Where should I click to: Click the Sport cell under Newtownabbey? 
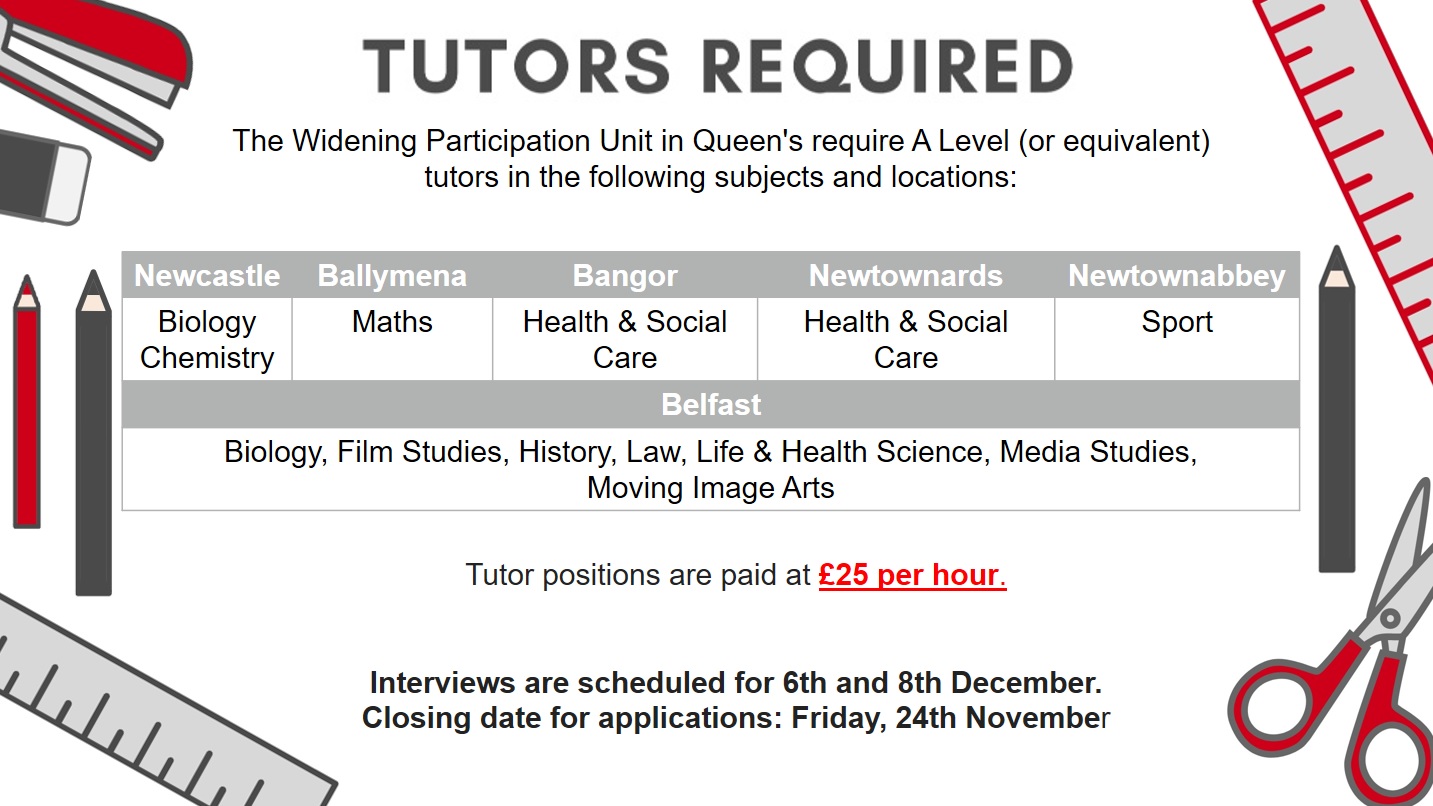1177,339
